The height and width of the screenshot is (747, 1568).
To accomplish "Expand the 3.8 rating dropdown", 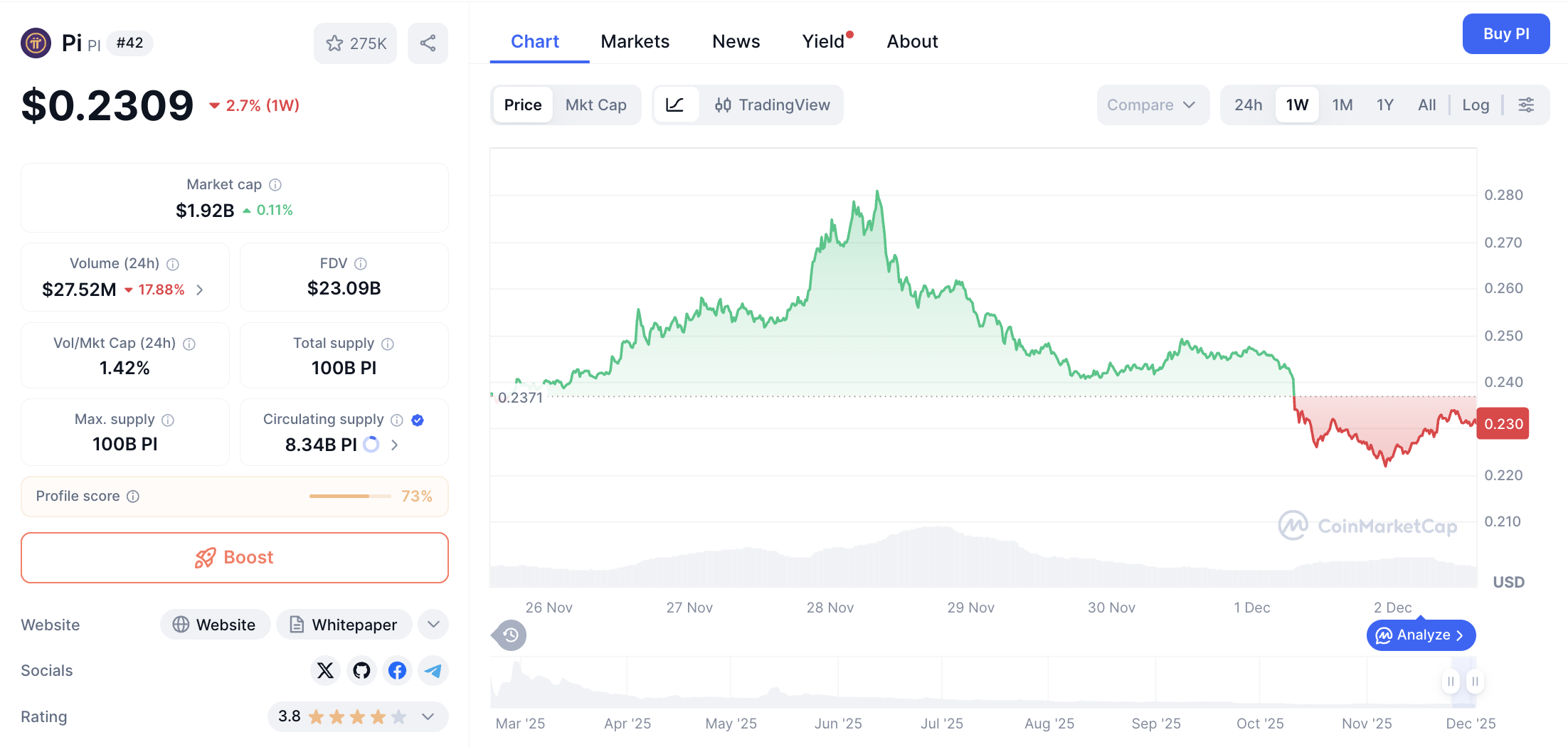I will pos(428,716).
